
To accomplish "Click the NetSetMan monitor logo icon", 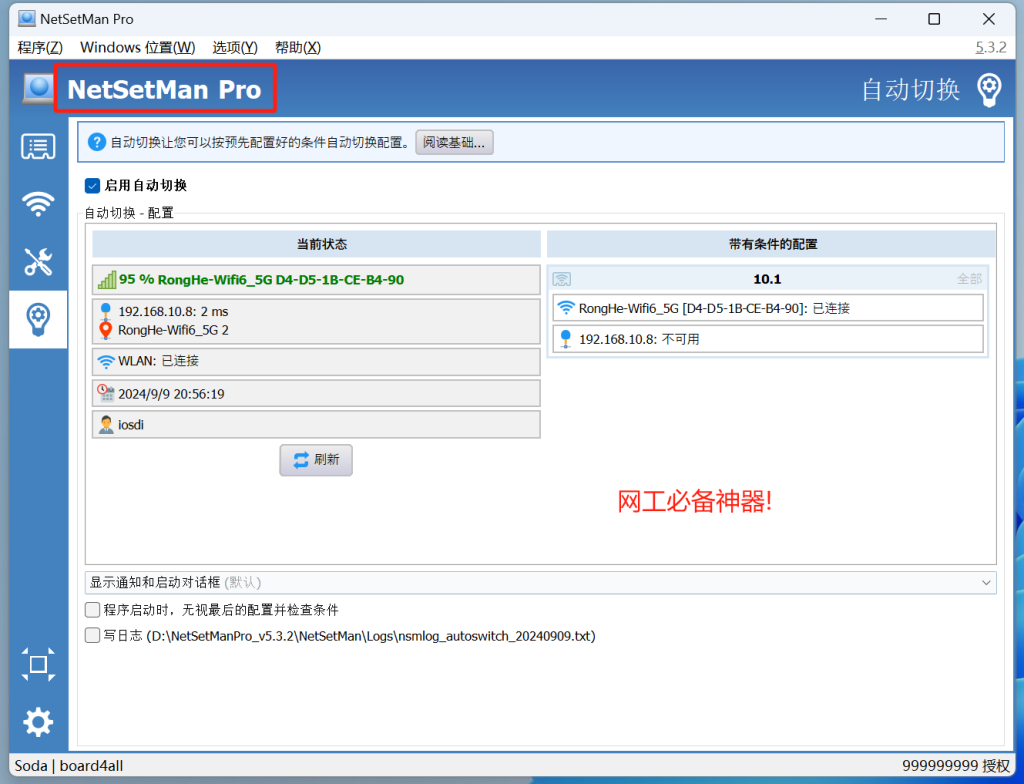I will pyautogui.click(x=39, y=88).
